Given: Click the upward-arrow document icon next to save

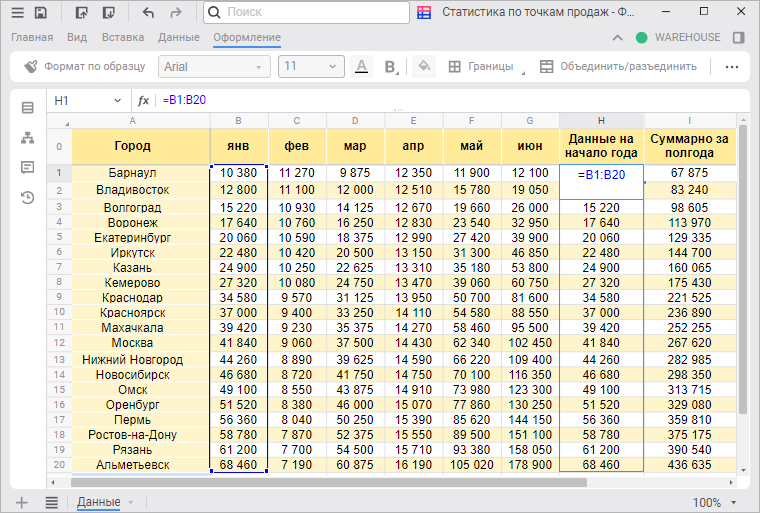Looking at the screenshot, I should [x=82, y=13].
